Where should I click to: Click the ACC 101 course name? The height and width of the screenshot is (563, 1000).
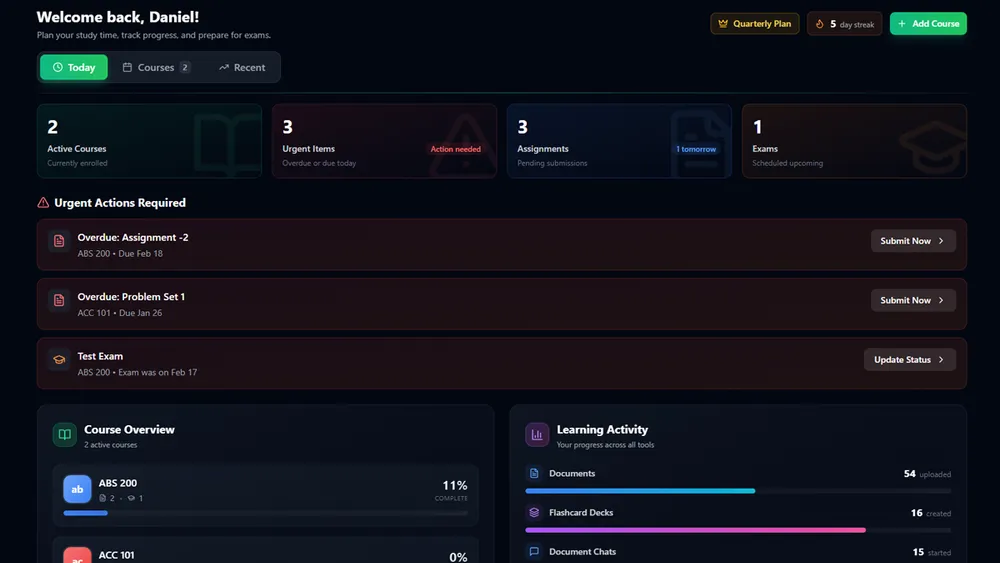[x=117, y=555]
